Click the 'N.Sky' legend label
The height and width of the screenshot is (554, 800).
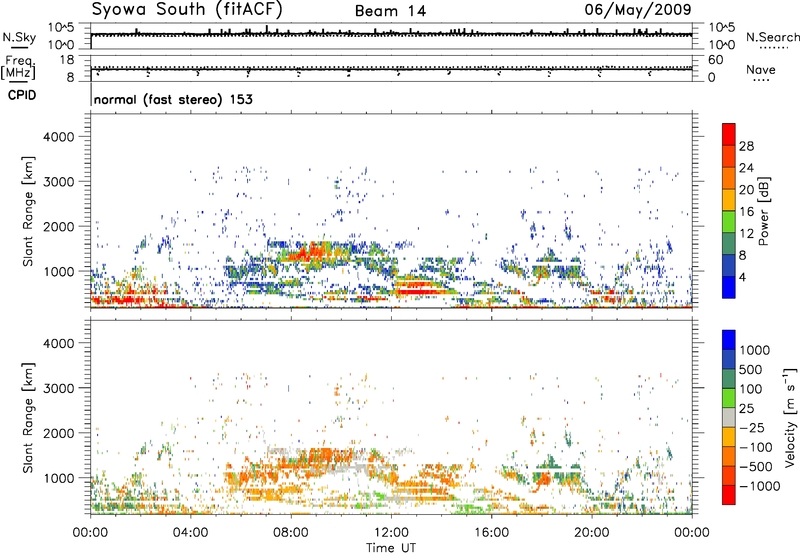(x=19, y=38)
